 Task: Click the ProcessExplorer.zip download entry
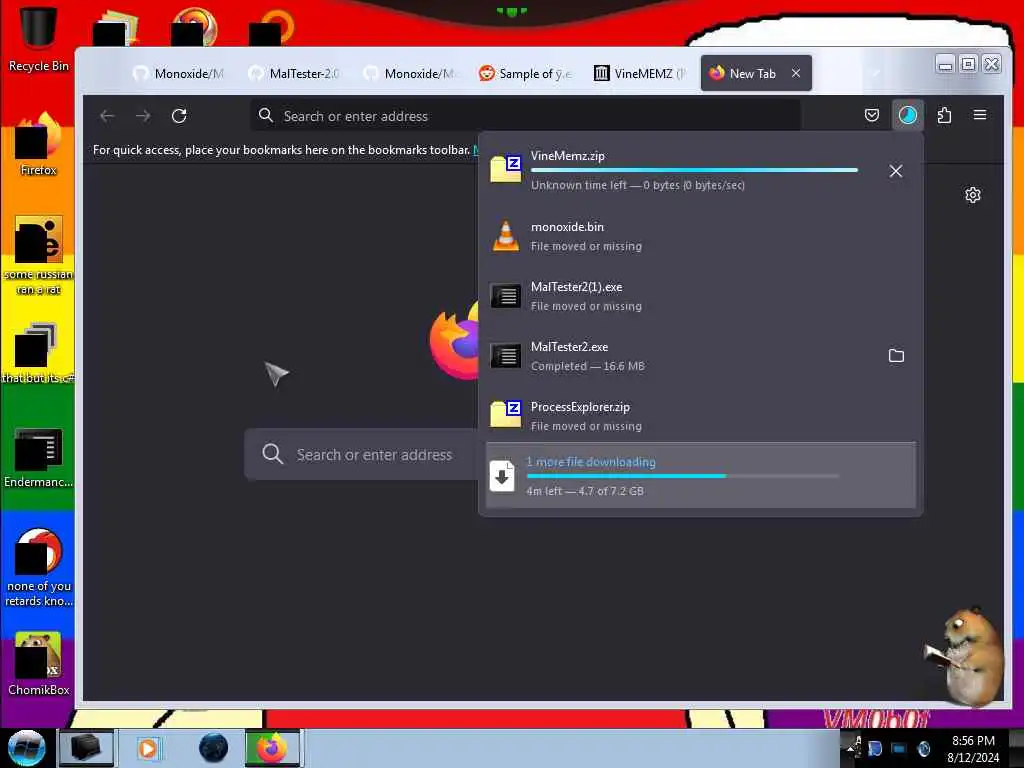[701, 416]
